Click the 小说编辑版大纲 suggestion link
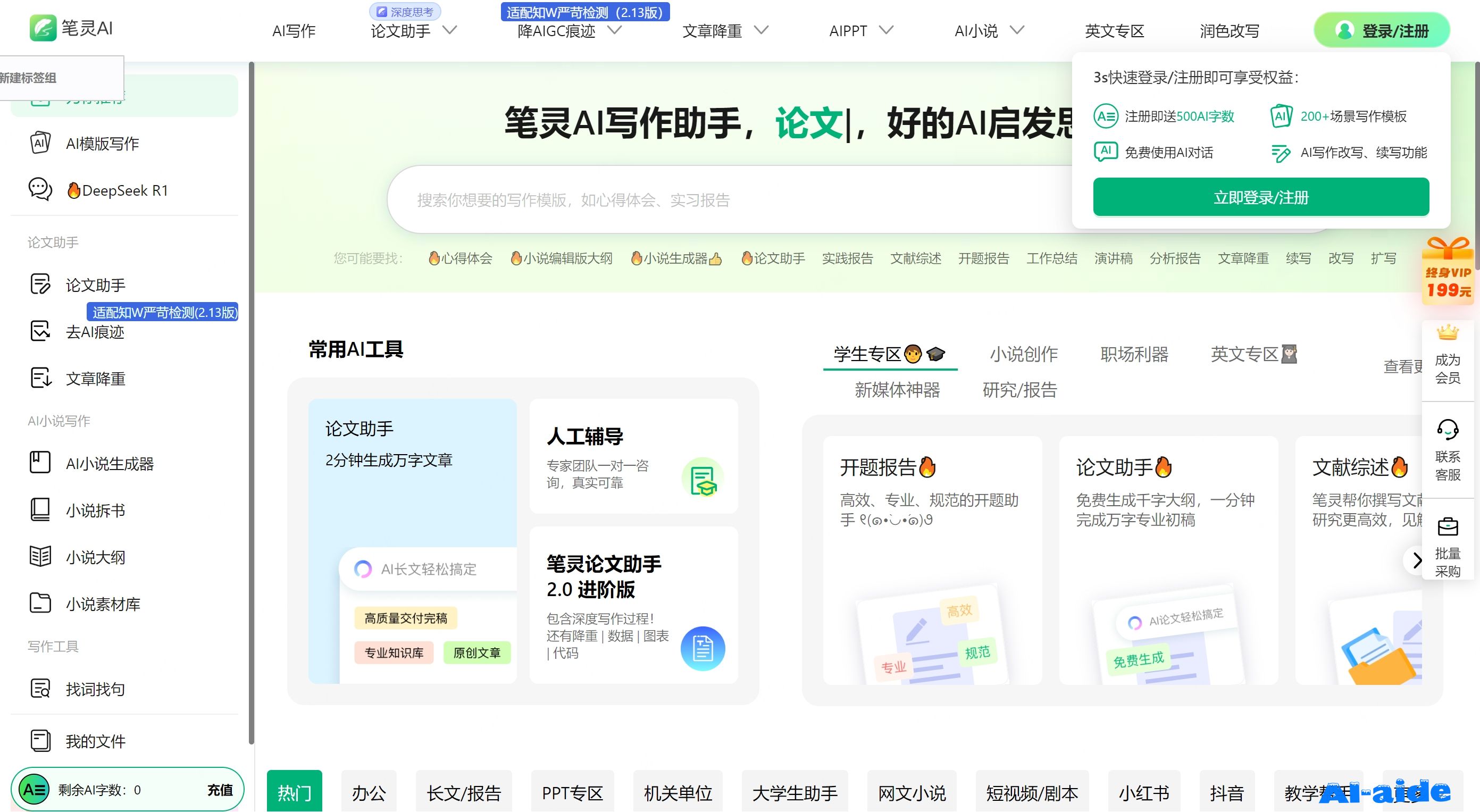The height and width of the screenshot is (812, 1480). [562, 258]
